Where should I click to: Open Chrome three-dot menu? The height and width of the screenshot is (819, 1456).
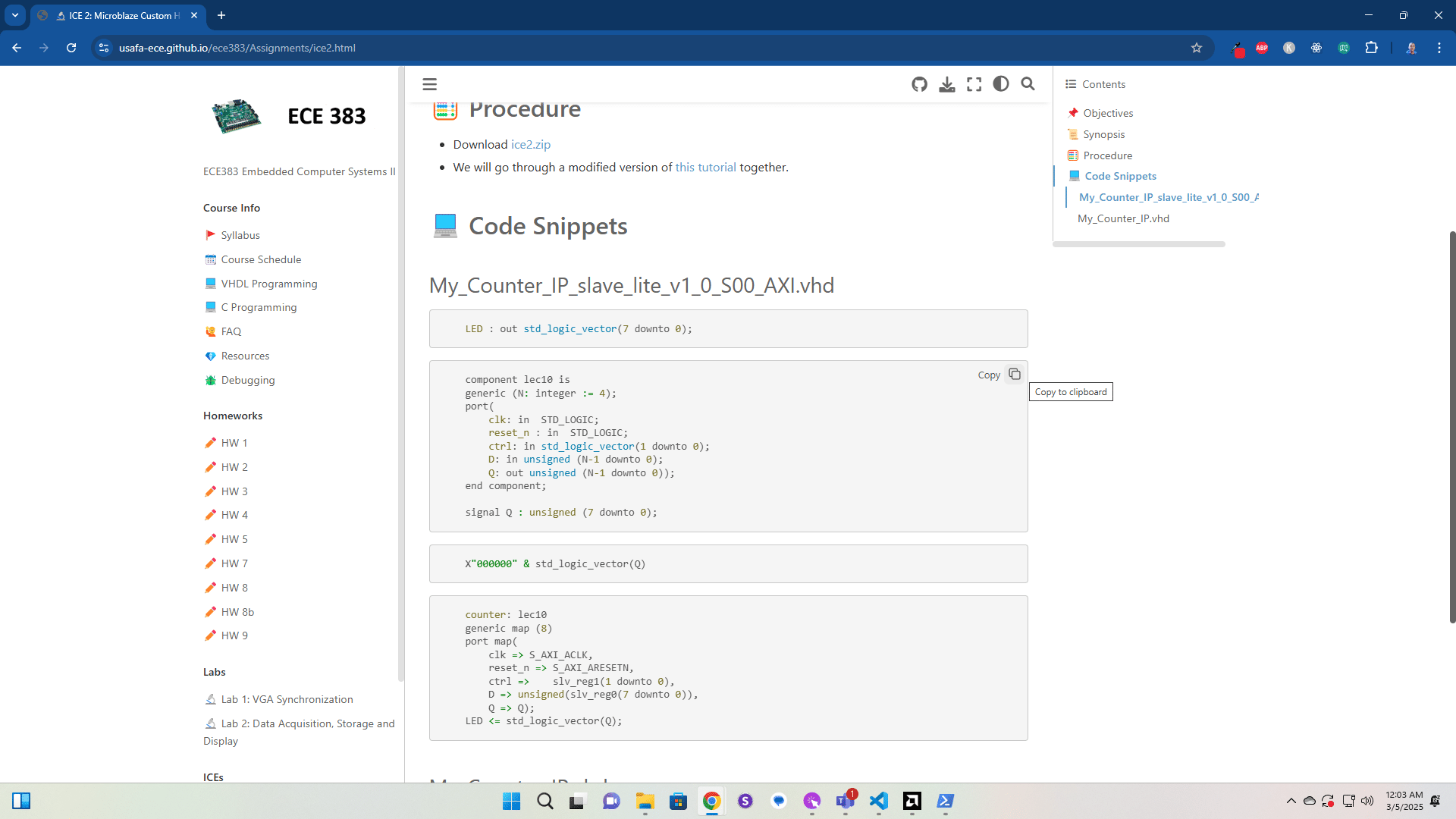pyautogui.click(x=1439, y=48)
